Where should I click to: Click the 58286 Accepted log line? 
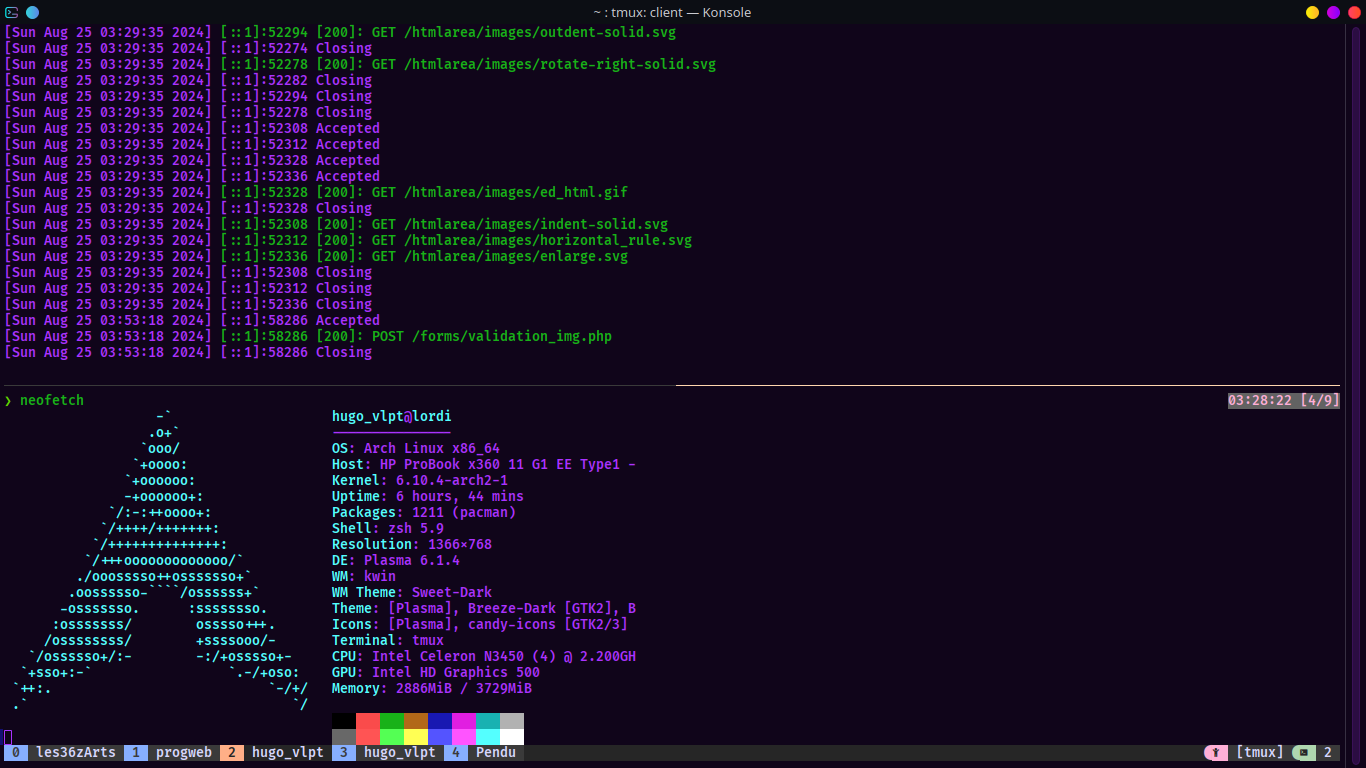[x=192, y=320]
